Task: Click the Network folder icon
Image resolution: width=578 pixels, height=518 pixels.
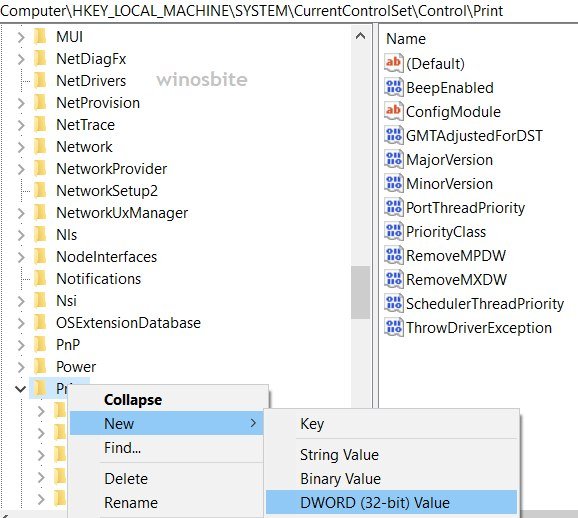Action: coord(40,147)
